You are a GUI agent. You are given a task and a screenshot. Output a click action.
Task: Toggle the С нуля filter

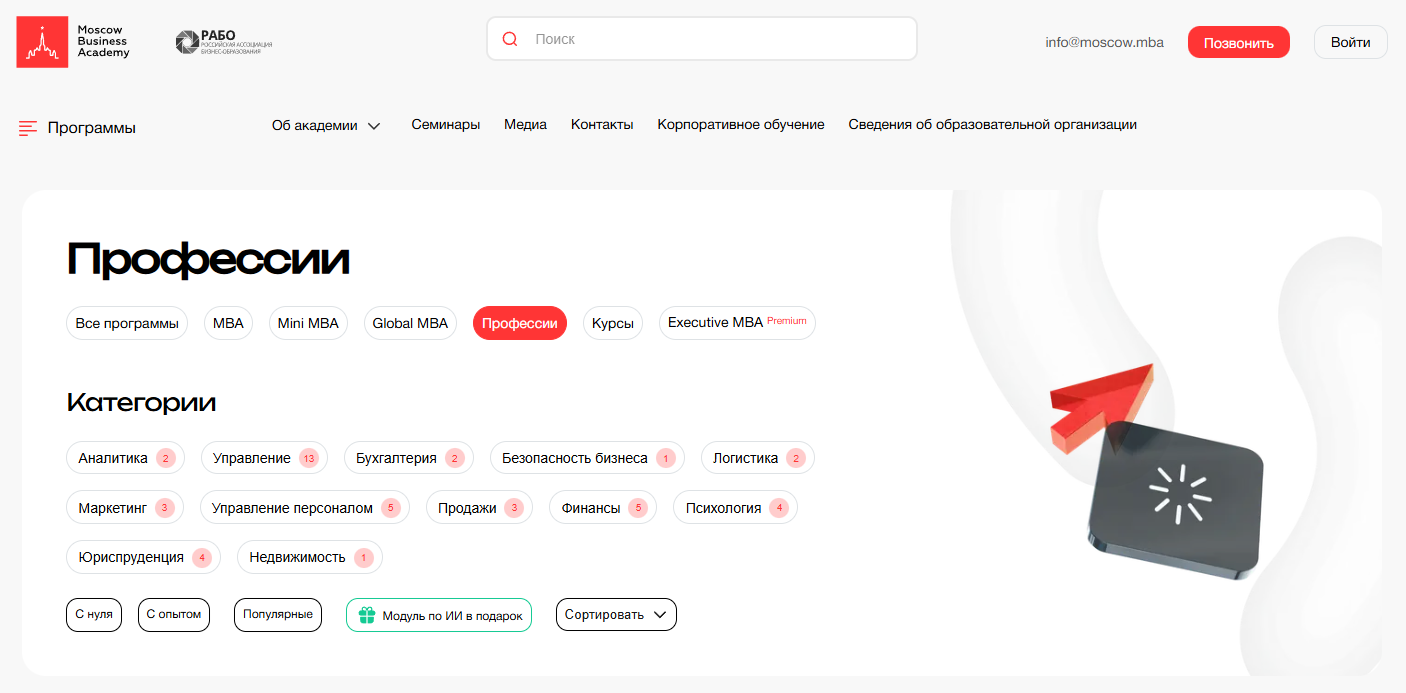(x=94, y=614)
